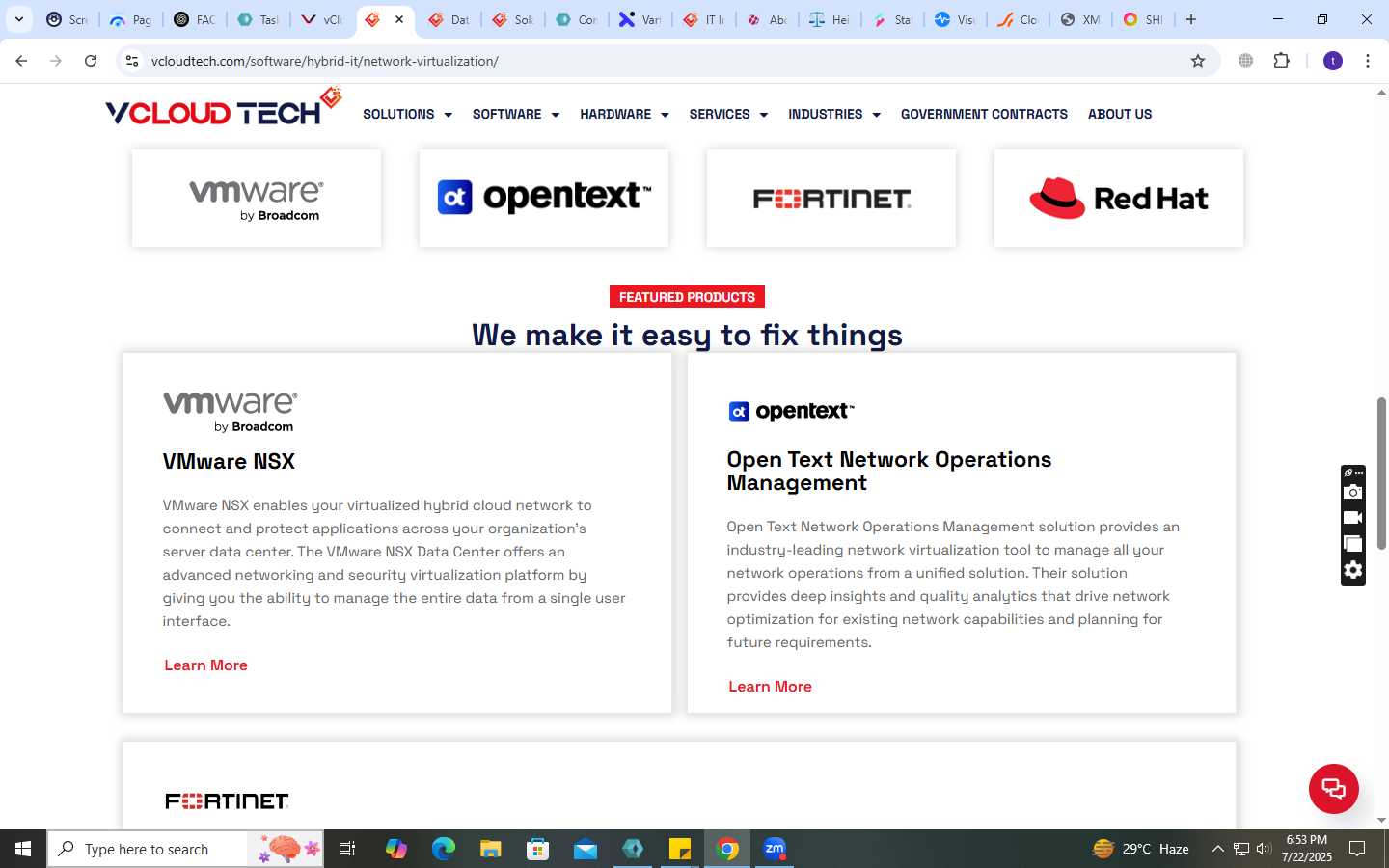Open Zoom app from taskbar

pyautogui.click(x=775, y=849)
